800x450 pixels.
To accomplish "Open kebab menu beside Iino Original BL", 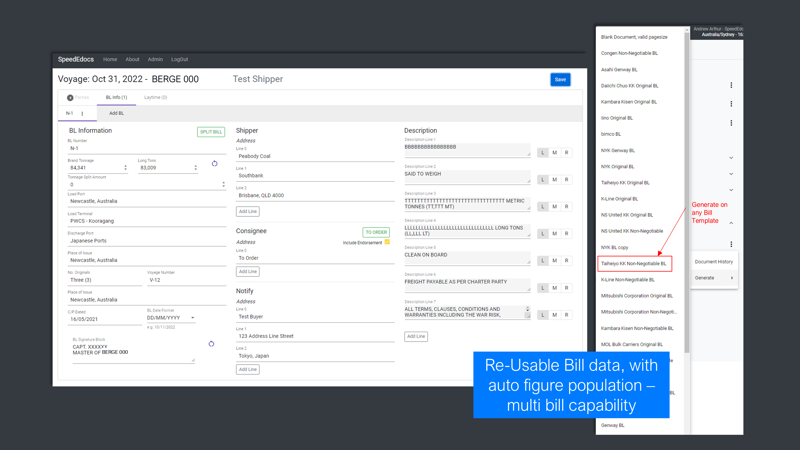I will [731, 123].
